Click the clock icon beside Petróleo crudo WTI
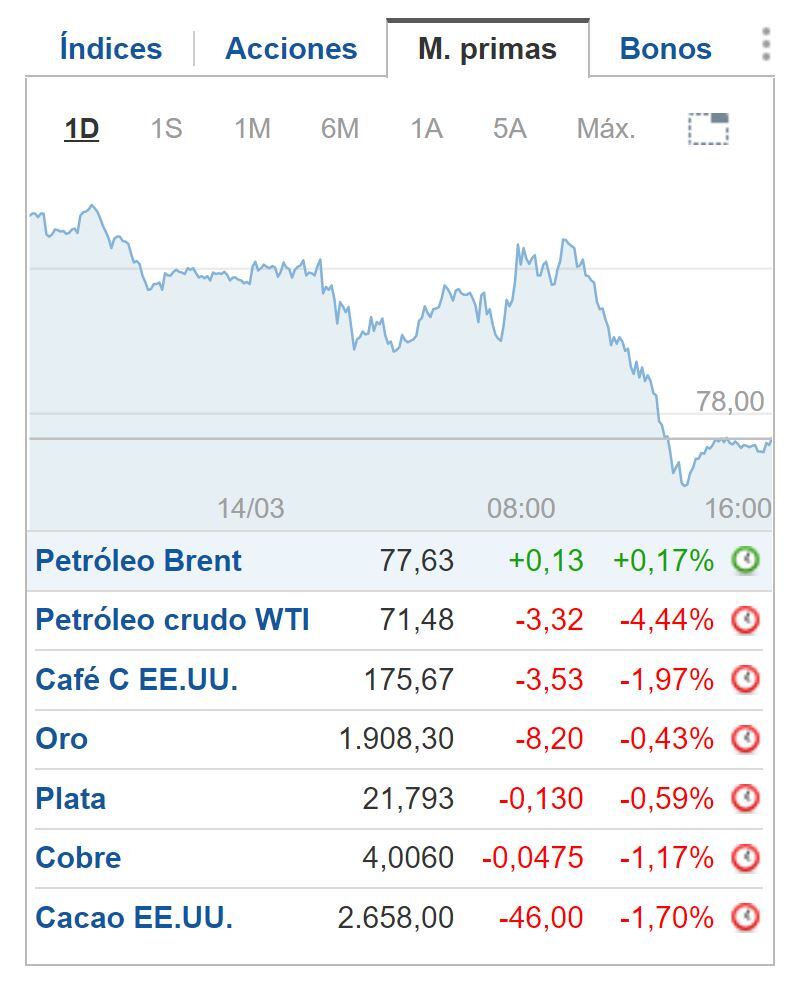790x999 pixels. pos(745,620)
